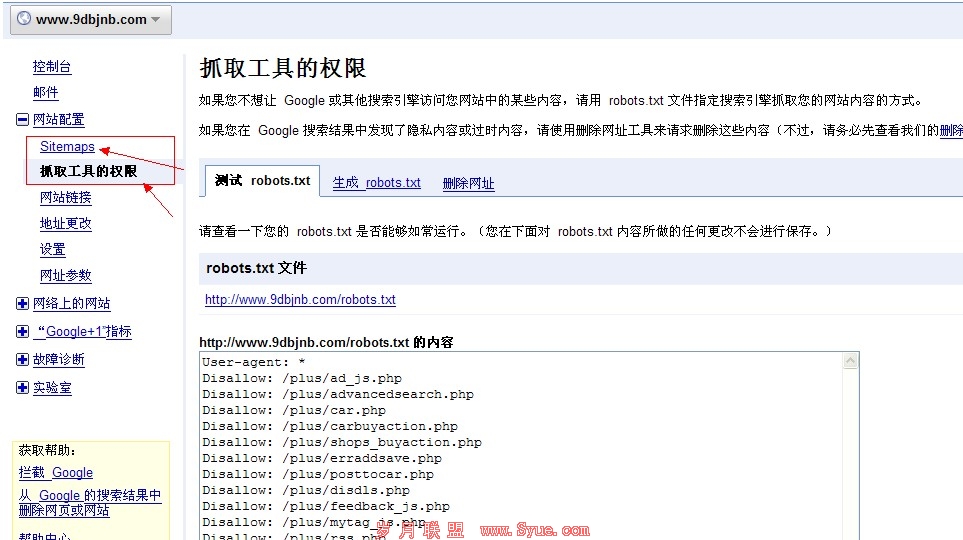The width and height of the screenshot is (963, 540).
Task: Select Sitemaps in the sidebar
Action: pos(67,147)
